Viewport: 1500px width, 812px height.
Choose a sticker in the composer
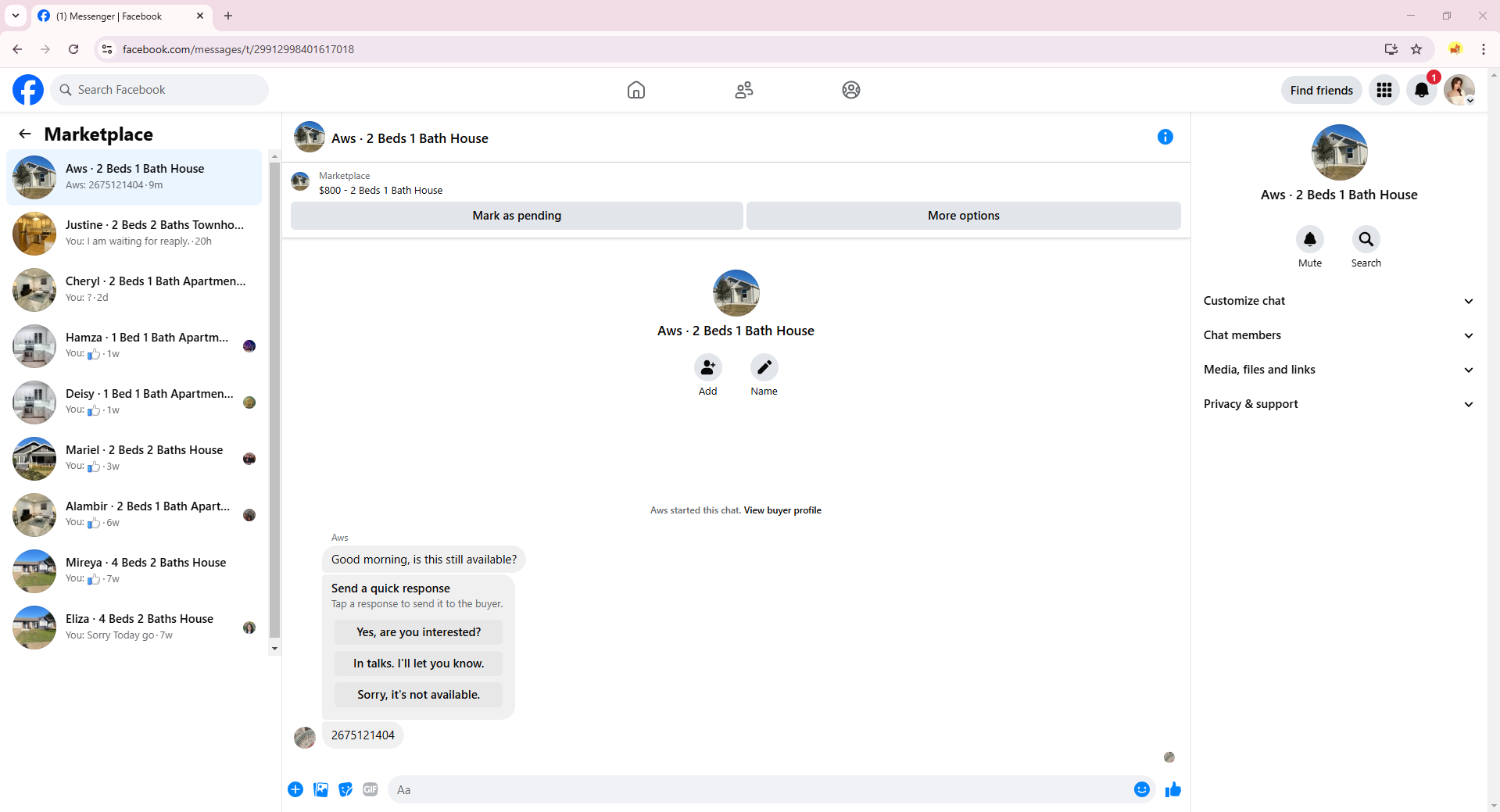345,789
